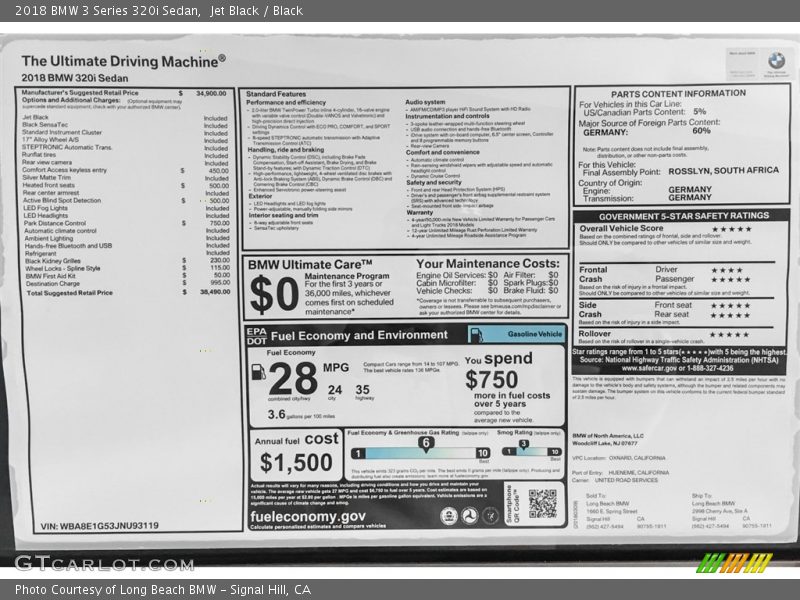Click the 'BMW Ultimate Care' heading
800x600 pixels.
[310, 265]
